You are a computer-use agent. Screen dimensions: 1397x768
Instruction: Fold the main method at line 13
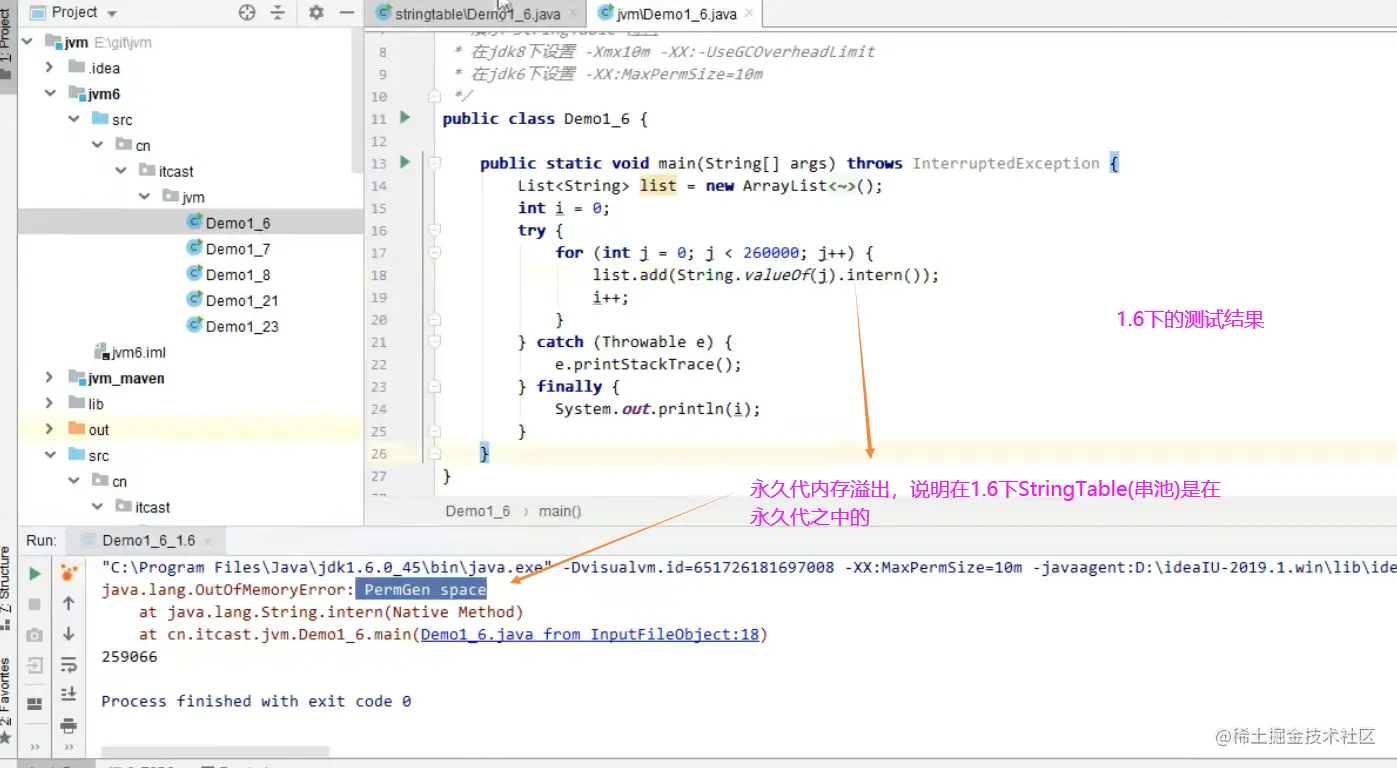[x=434, y=163]
